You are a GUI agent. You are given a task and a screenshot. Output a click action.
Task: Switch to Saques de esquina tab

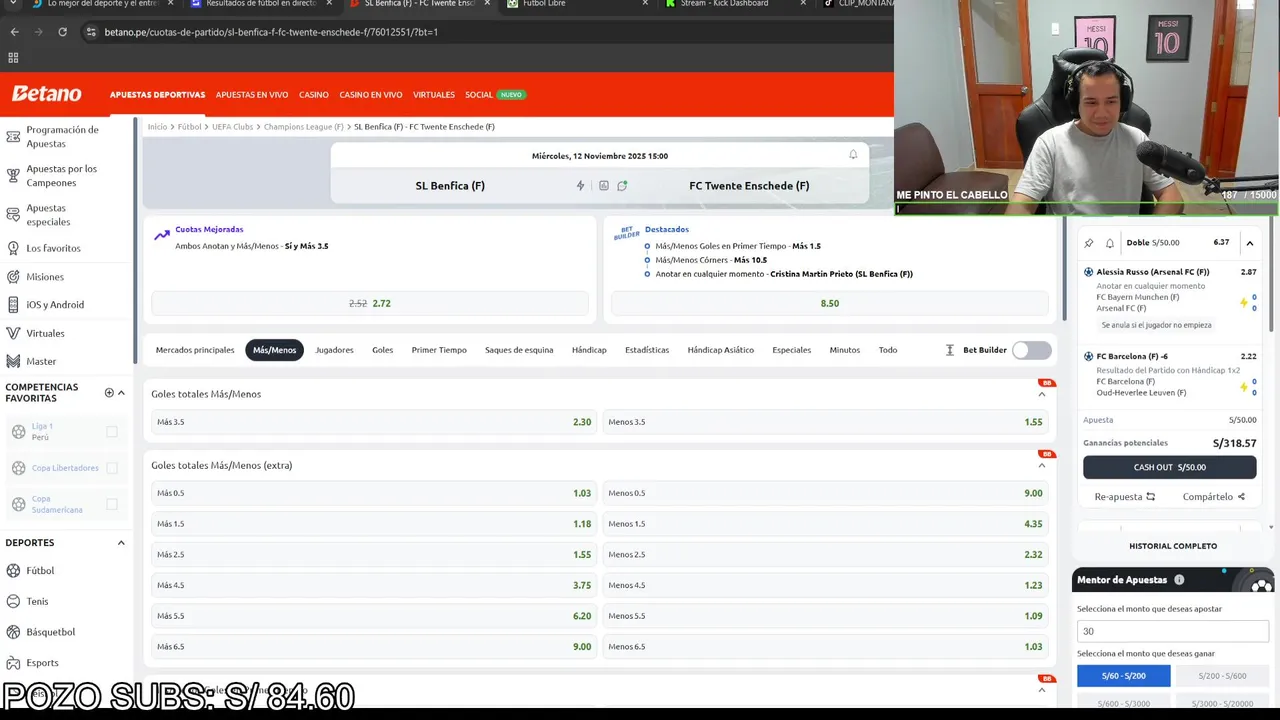[519, 350]
